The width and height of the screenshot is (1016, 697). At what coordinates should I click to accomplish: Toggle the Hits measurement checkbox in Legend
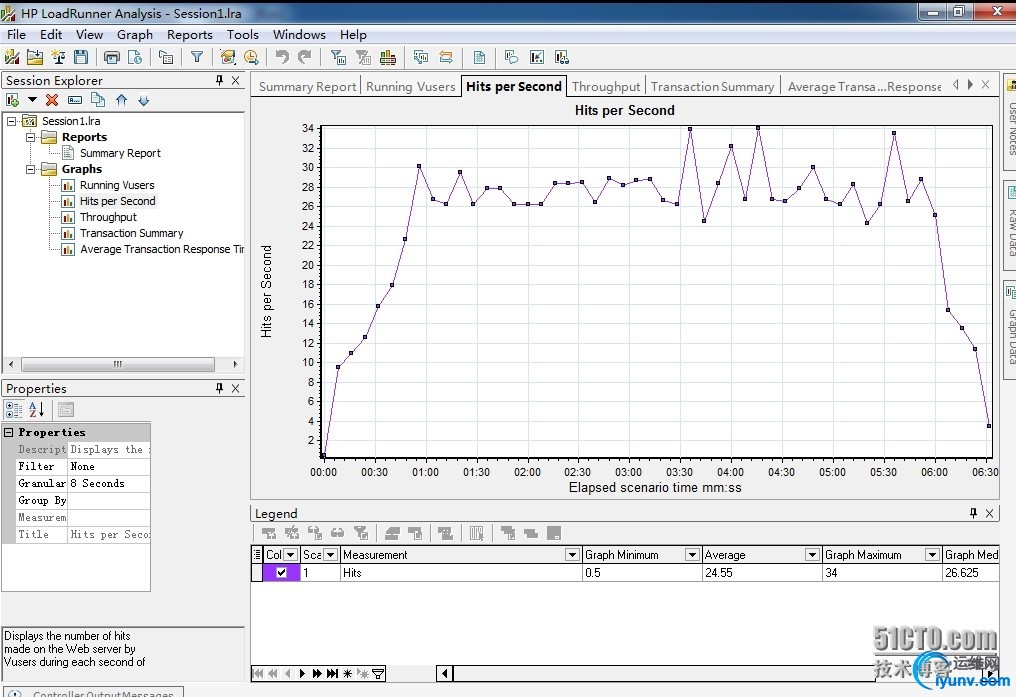(x=281, y=573)
